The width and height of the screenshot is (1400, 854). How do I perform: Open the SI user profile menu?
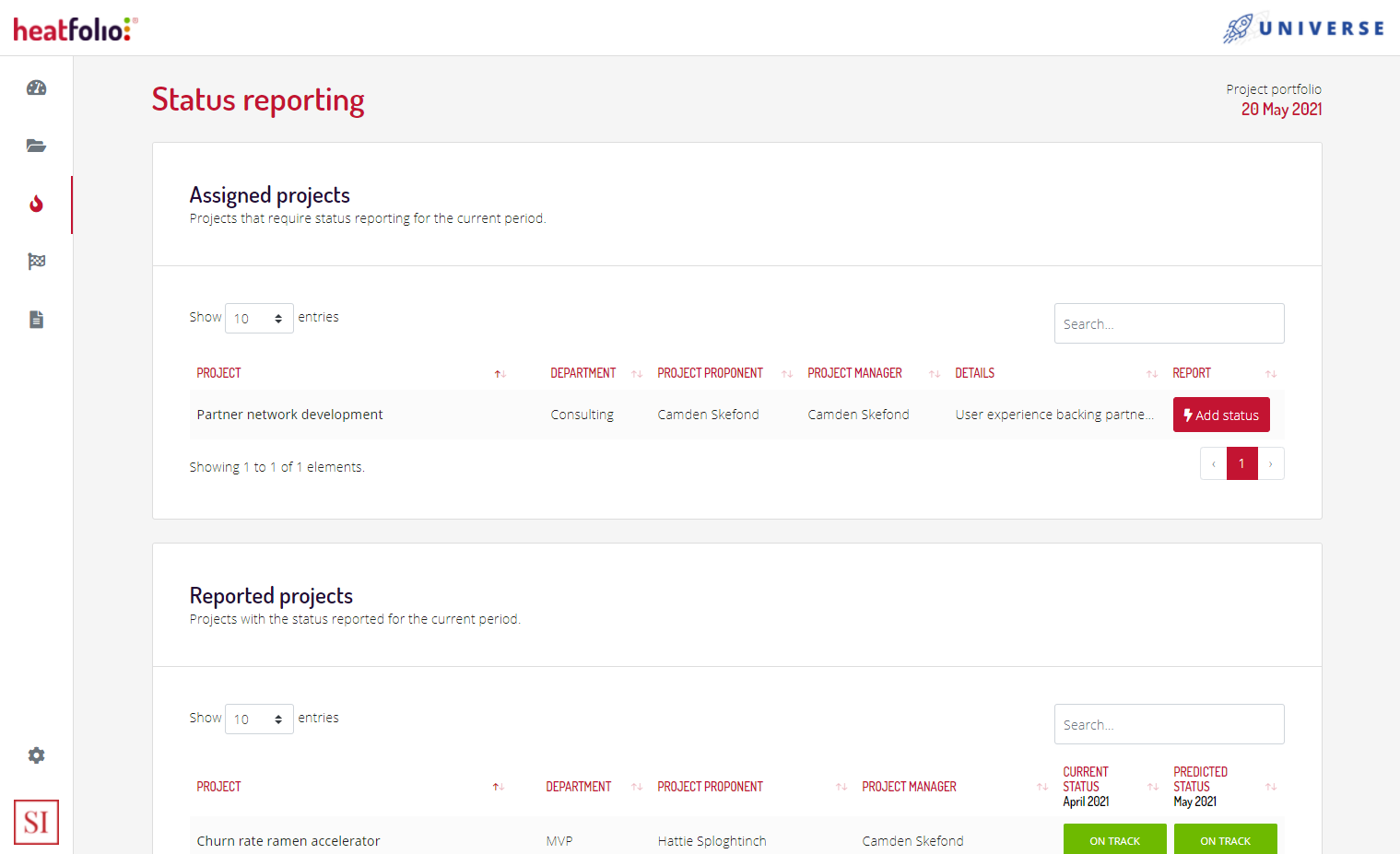[36, 821]
